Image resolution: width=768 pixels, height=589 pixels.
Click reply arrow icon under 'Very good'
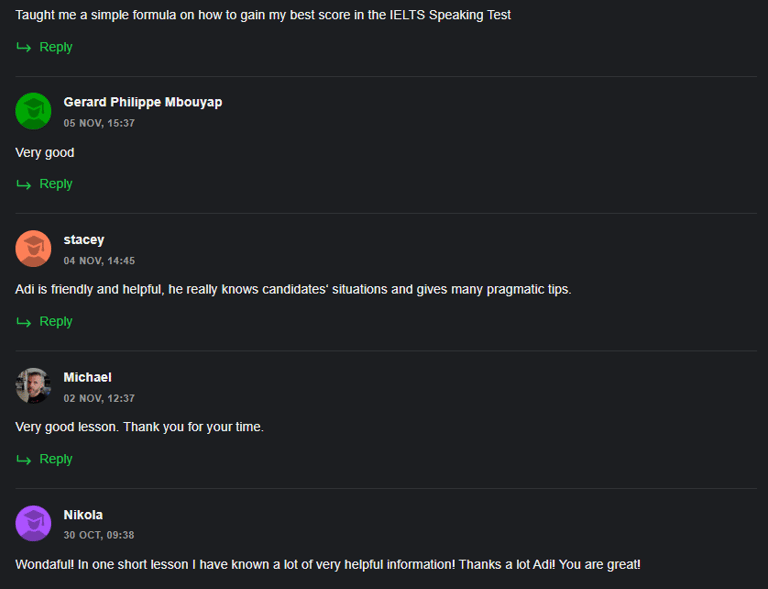pyautogui.click(x=24, y=184)
